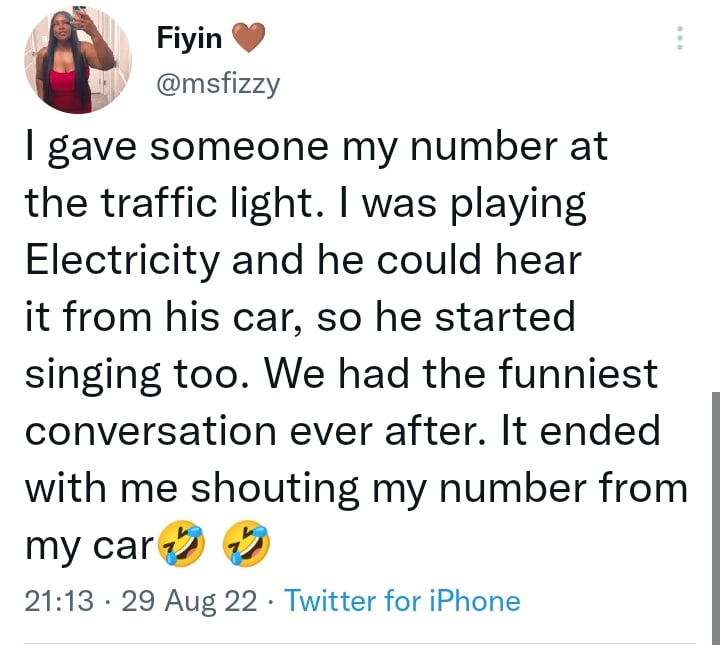
Task: Click the second rolling-laughing emoji
Action: 247,545
